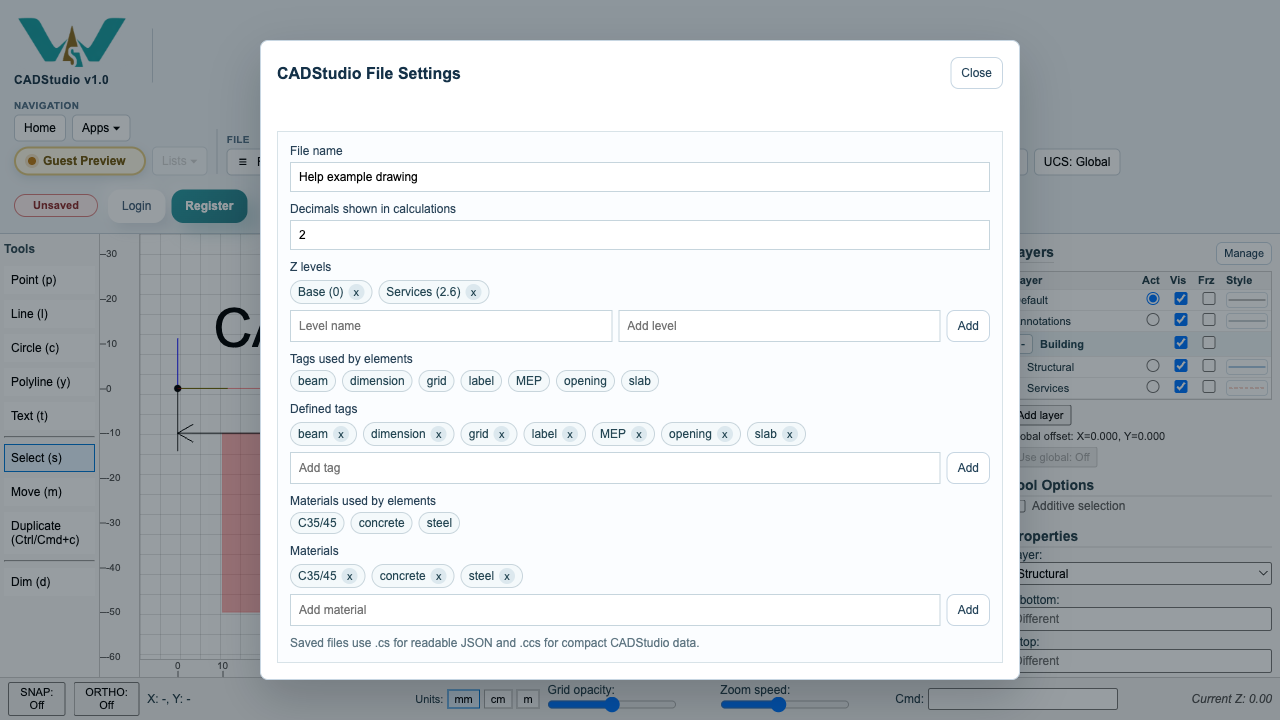The height and width of the screenshot is (720, 1280).
Task: Delete the slab defined tag
Action: (789, 434)
